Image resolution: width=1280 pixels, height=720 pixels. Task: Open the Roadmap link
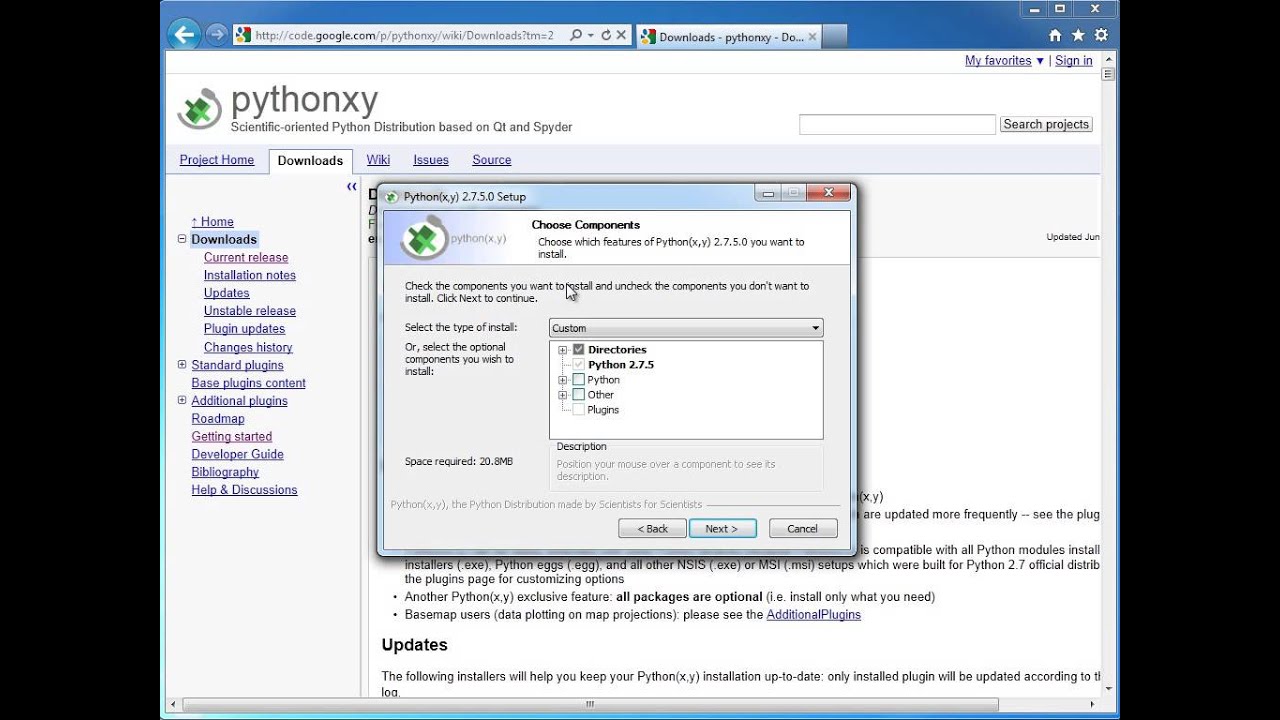pos(218,419)
